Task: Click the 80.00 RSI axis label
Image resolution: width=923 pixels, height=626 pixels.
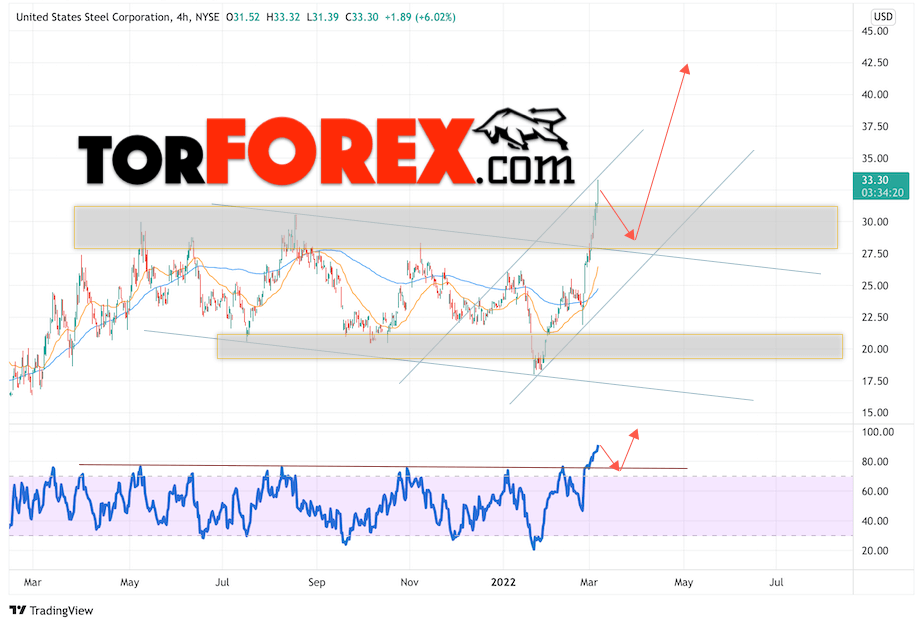Action: click(875, 461)
